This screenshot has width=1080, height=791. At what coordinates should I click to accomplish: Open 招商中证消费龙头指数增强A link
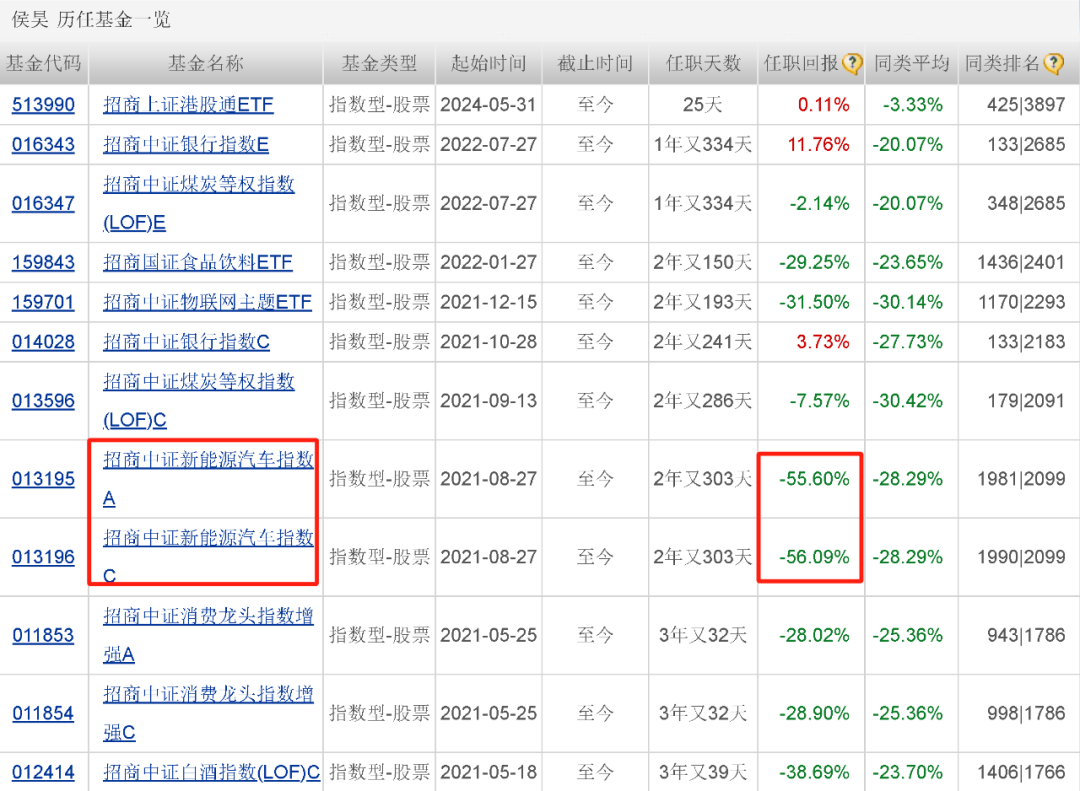click(208, 635)
